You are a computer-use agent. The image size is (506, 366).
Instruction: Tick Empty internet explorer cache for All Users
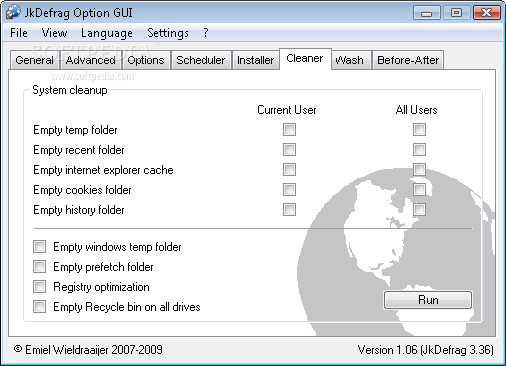[x=419, y=169]
